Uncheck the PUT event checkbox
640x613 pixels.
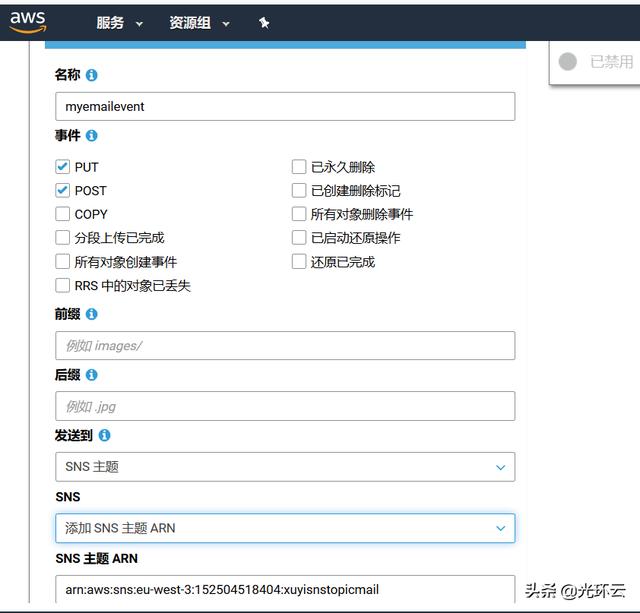62,167
